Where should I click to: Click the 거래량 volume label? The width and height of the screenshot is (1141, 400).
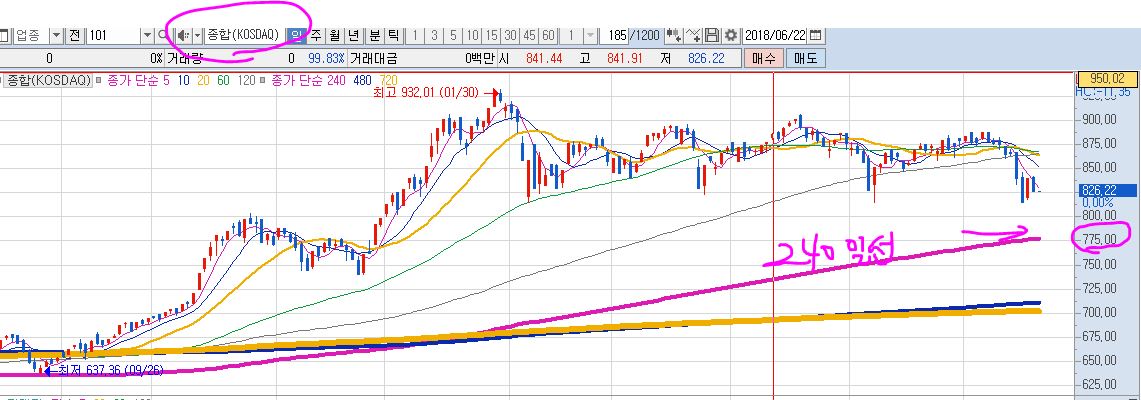pos(186,58)
